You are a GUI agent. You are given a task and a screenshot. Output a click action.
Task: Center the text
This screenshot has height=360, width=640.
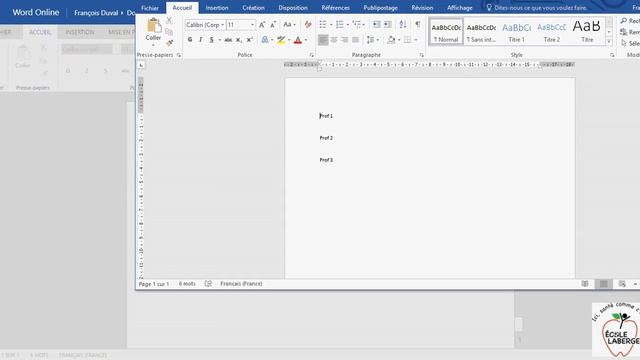334,40
